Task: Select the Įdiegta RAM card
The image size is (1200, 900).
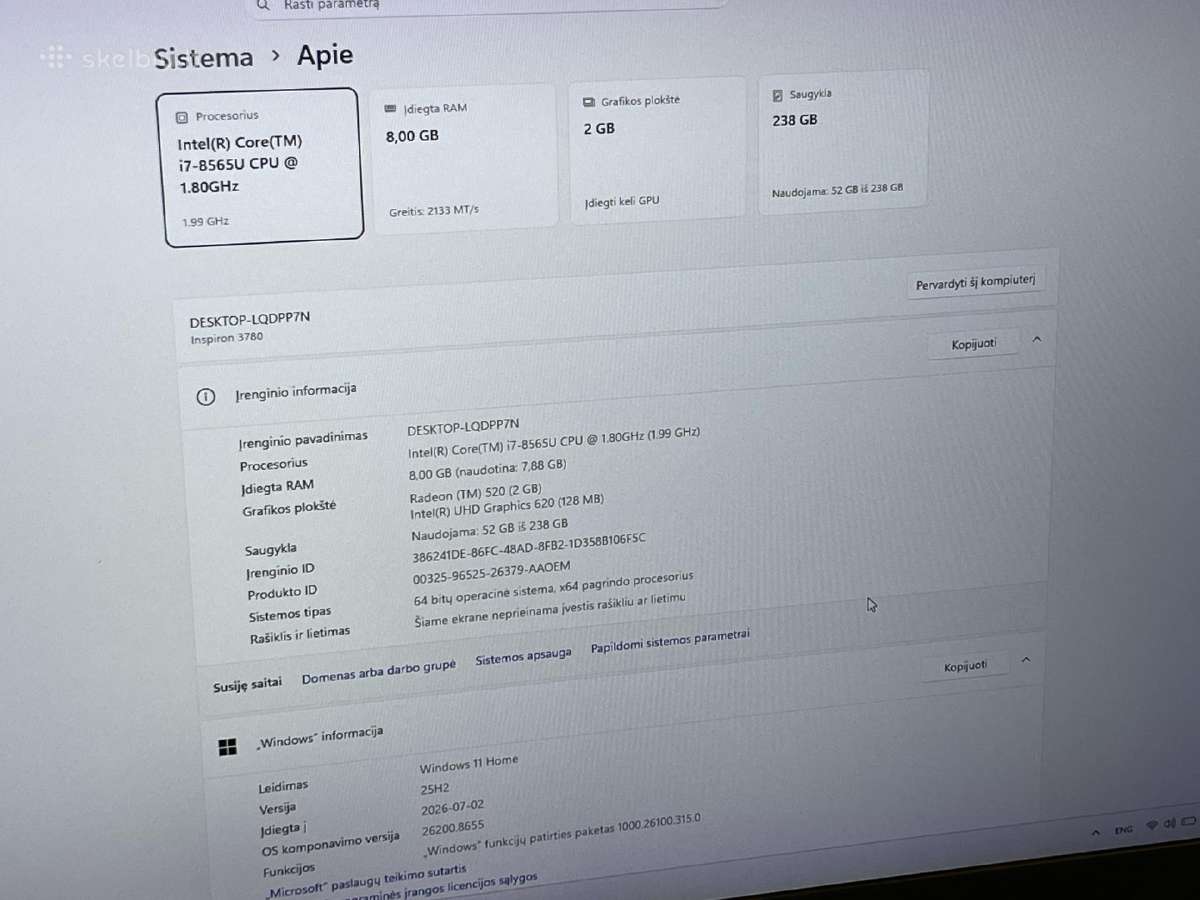Action: (x=463, y=158)
